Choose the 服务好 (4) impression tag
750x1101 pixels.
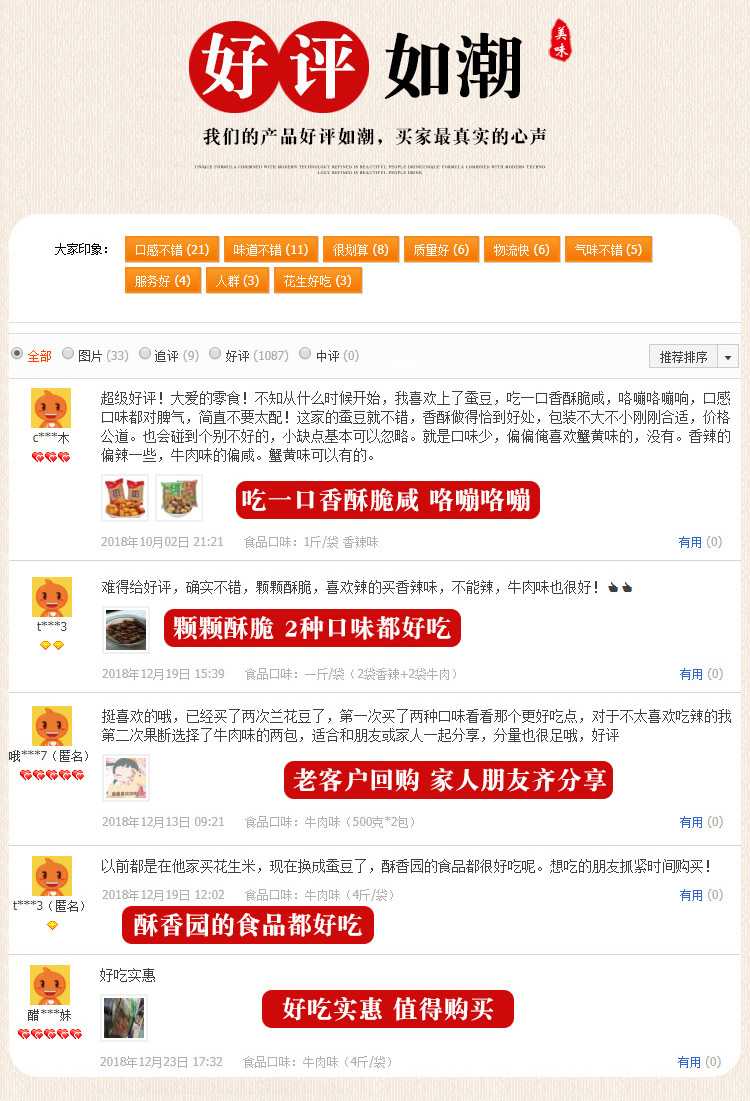(x=163, y=281)
